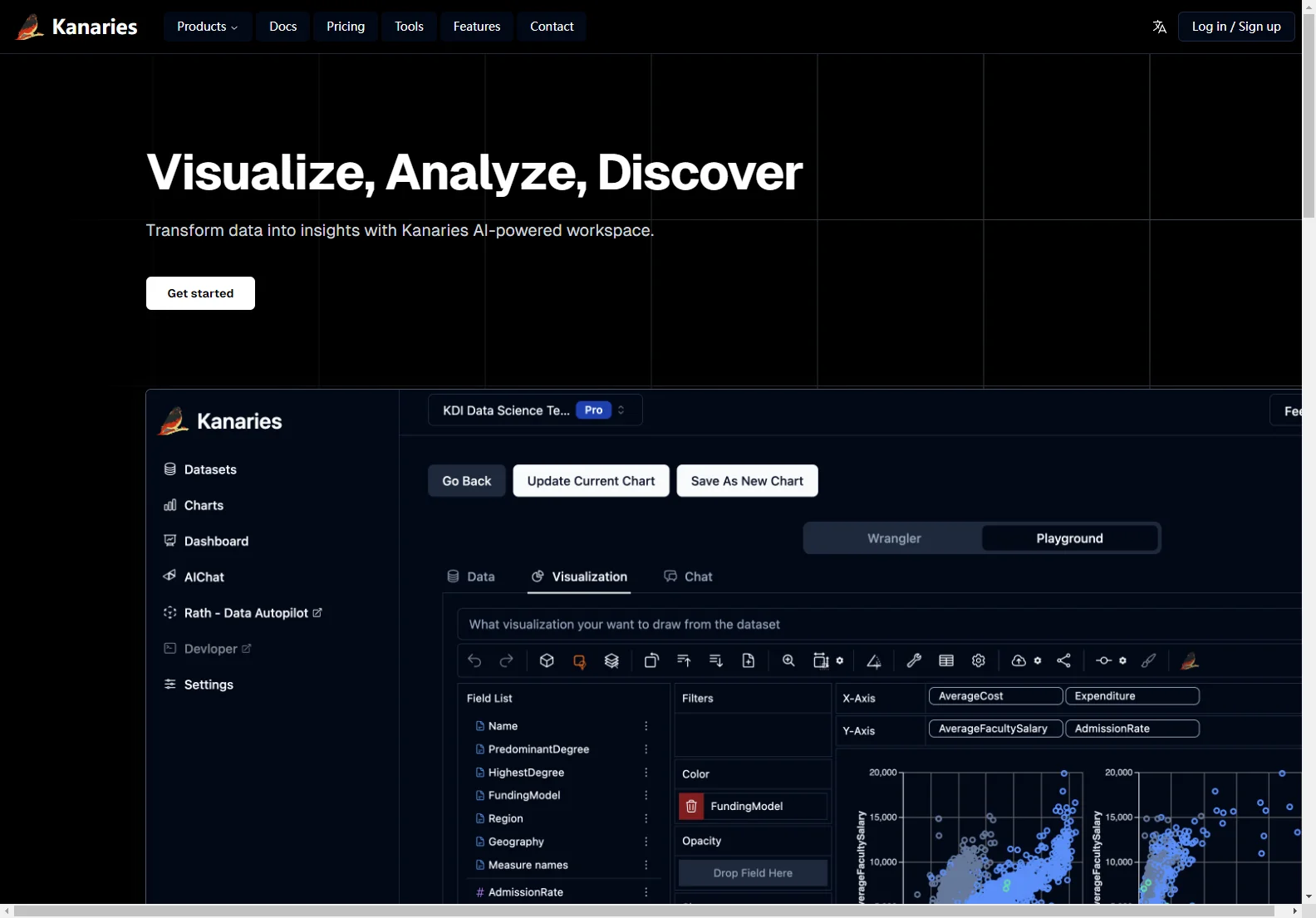Select the painter brush icon
Image resolution: width=1316 pixels, height=918 pixels.
1149,660
